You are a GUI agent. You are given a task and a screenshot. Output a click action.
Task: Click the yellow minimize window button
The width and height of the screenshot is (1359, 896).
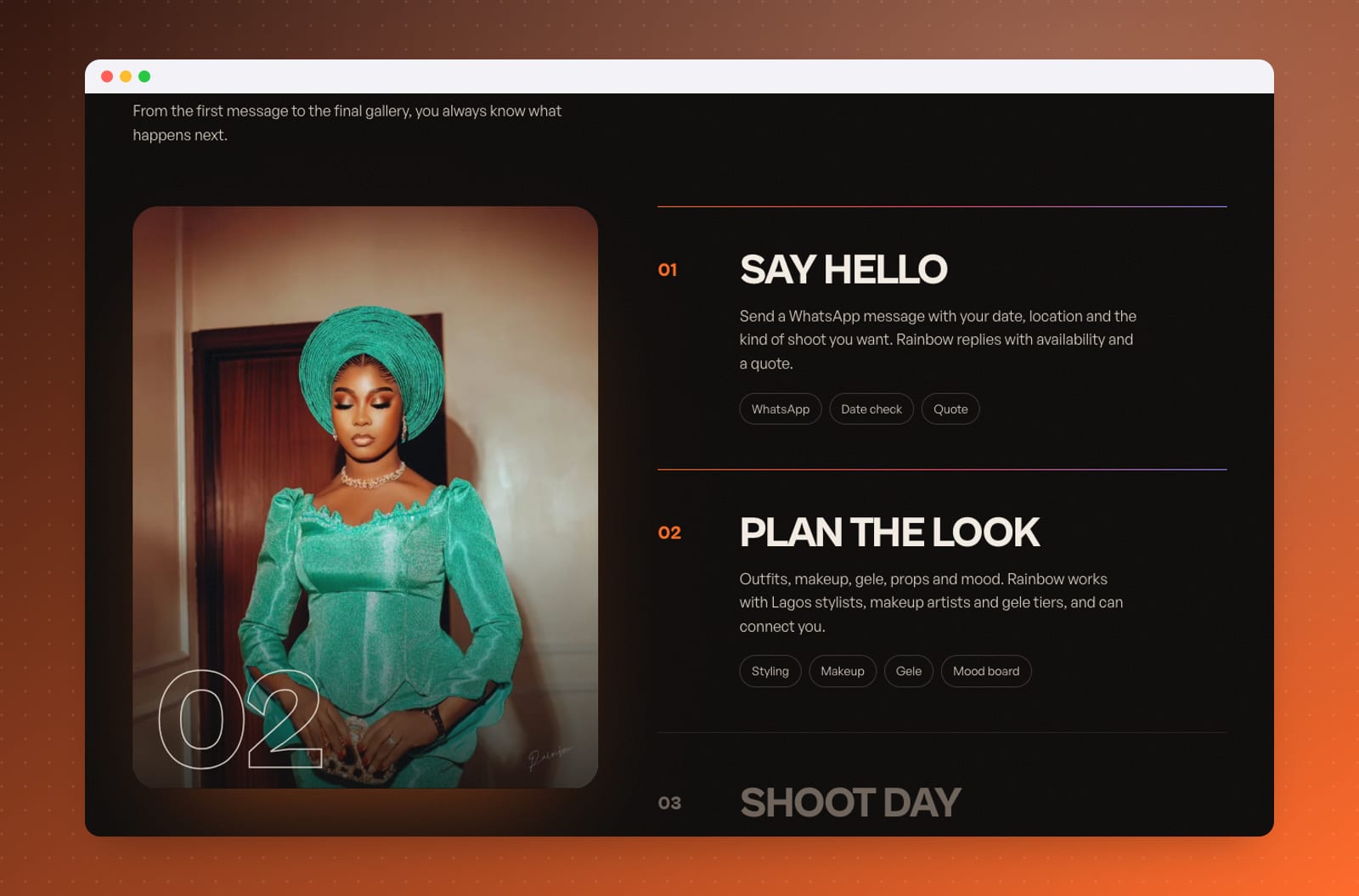(x=126, y=76)
